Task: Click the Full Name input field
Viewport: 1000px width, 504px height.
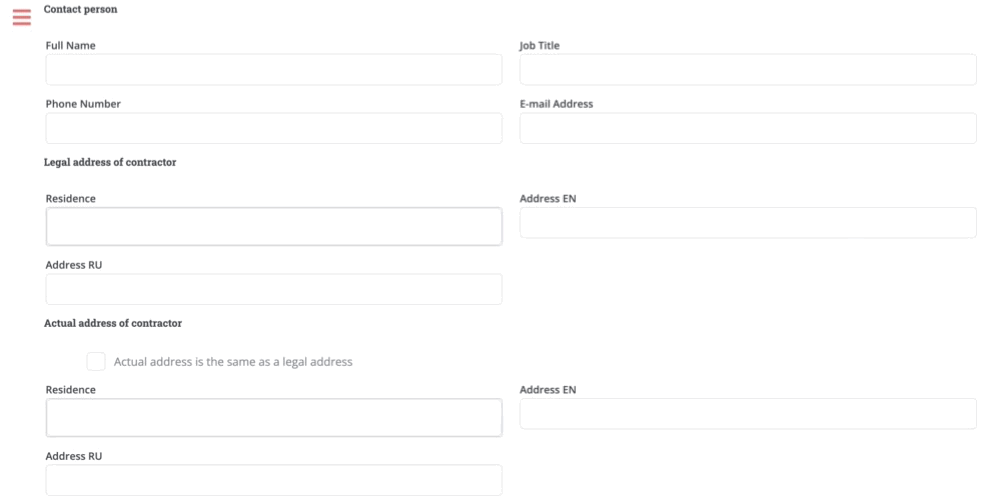Action: click(273, 70)
